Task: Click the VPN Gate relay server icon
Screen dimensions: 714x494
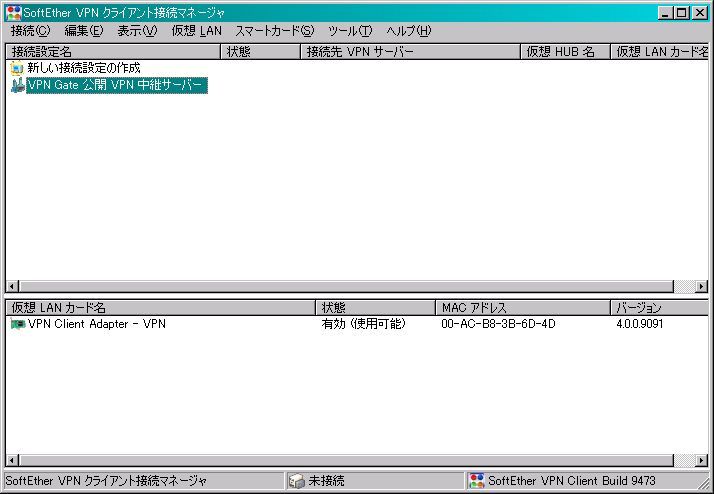Action: (x=18, y=85)
